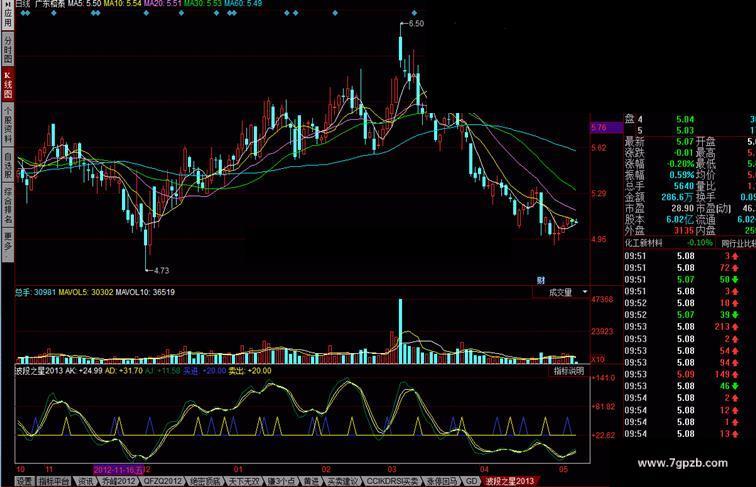Select the GD indicator tab
The height and width of the screenshot is (487, 756).
471,481
